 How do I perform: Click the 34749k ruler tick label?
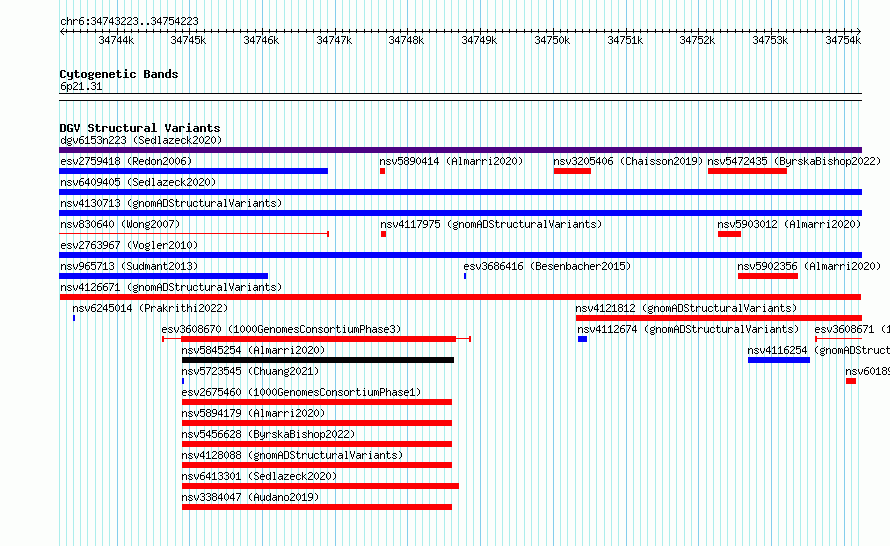click(479, 40)
